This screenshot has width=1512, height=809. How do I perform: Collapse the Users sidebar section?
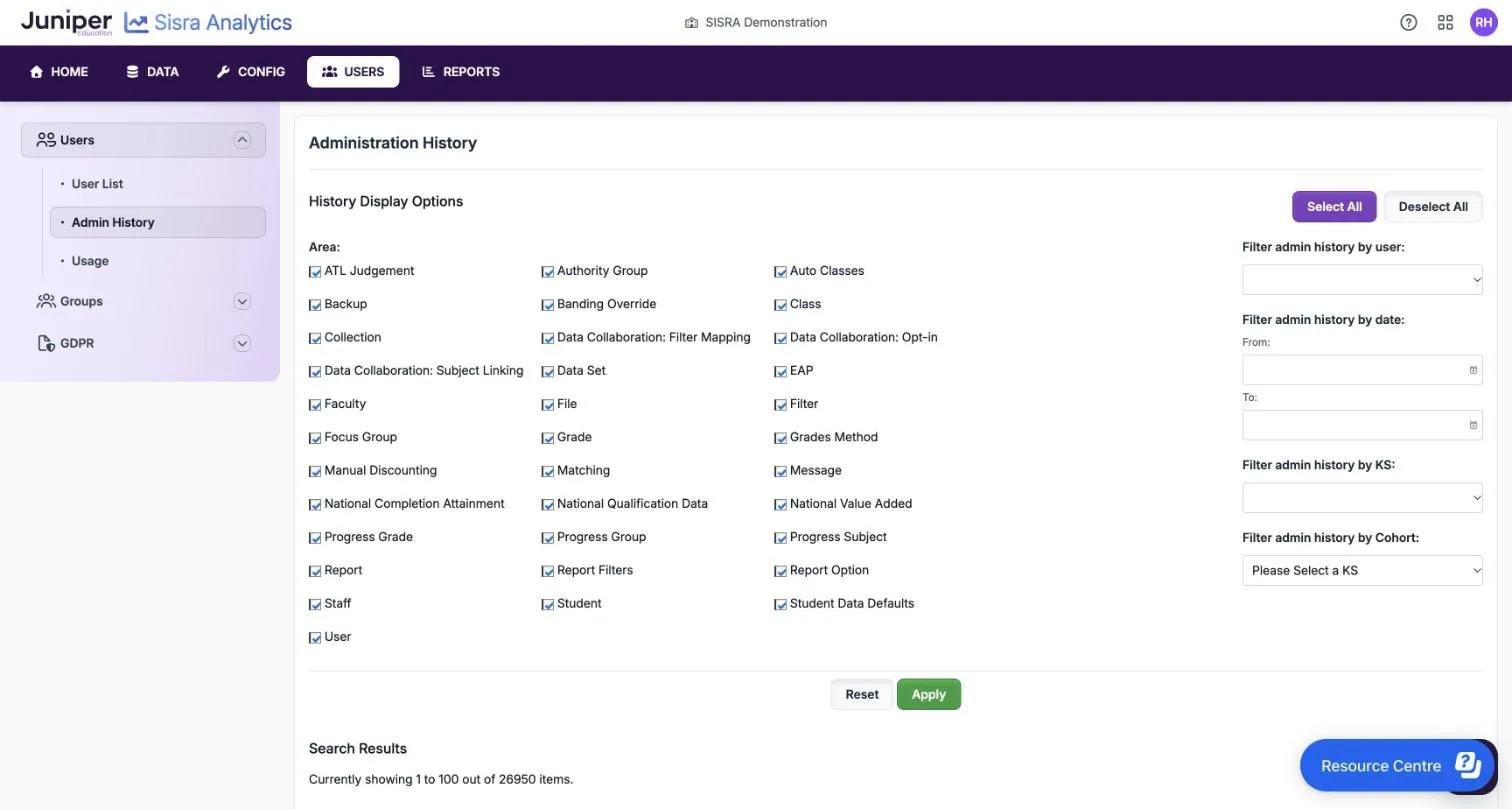pos(242,140)
